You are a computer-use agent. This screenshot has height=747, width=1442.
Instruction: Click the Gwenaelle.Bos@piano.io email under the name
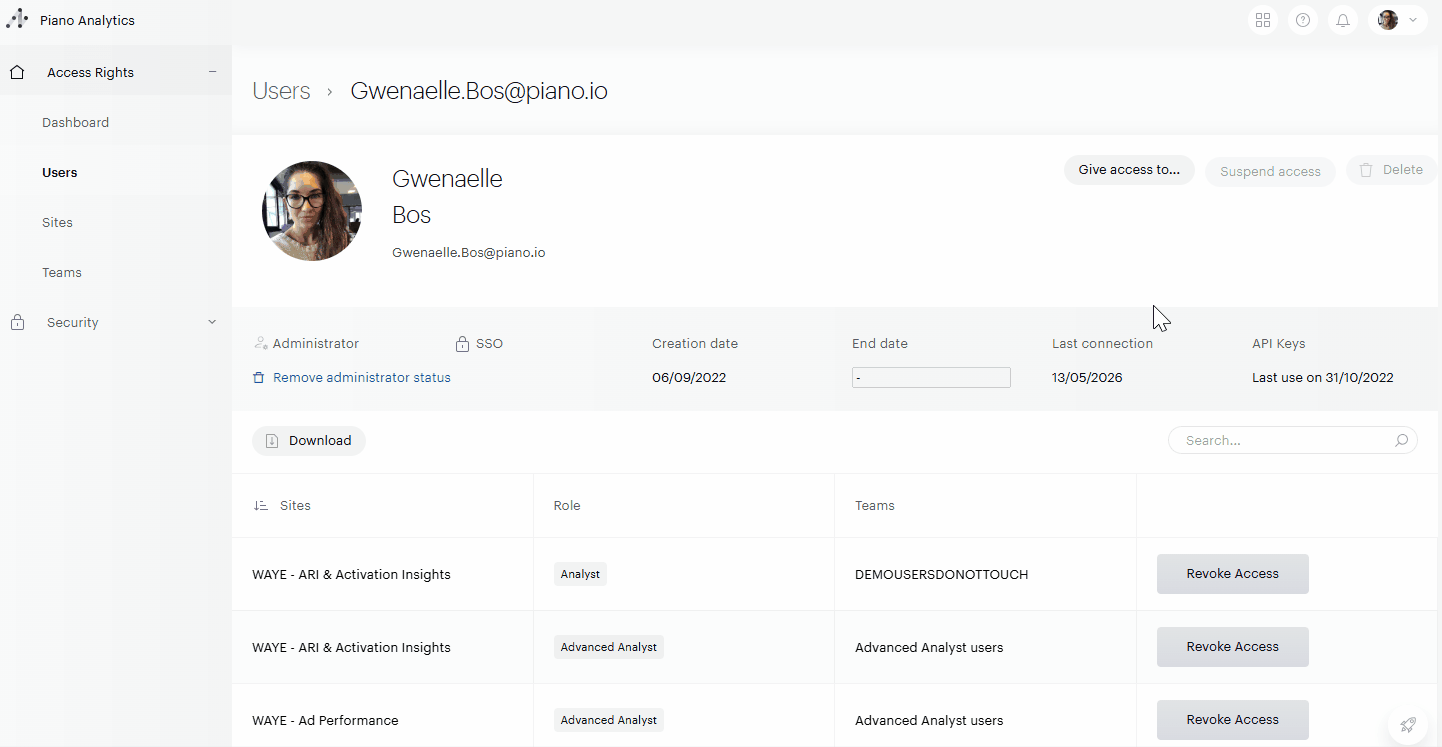[469, 252]
